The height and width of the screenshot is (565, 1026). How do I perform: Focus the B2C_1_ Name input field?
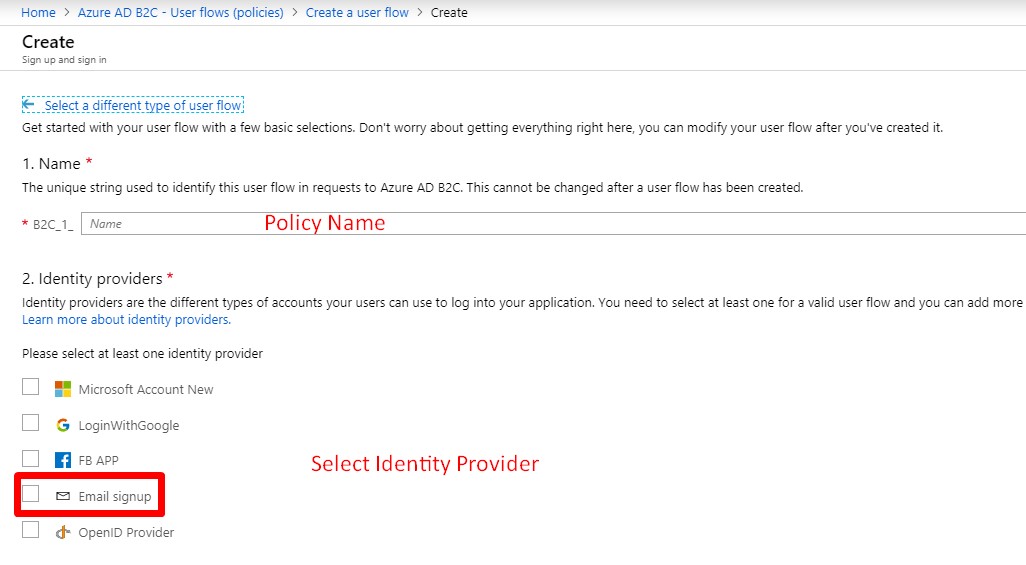(553, 224)
